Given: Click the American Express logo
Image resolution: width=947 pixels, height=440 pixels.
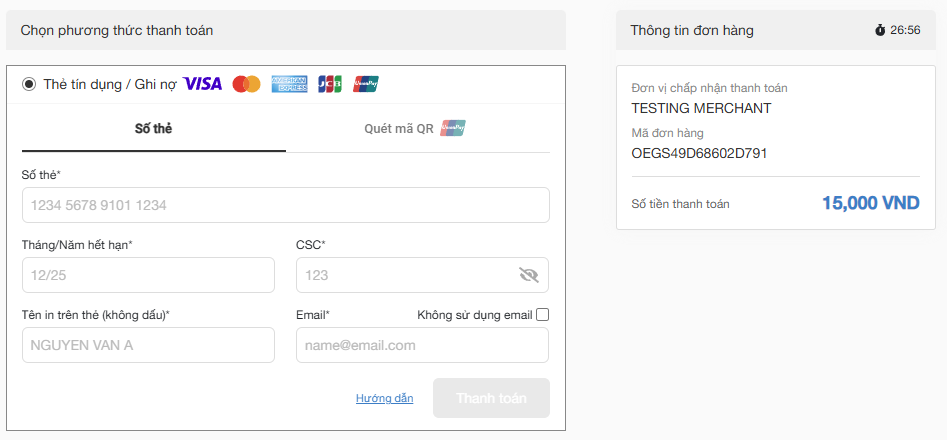Looking at the screenshot, I should (x=289, y=84).
